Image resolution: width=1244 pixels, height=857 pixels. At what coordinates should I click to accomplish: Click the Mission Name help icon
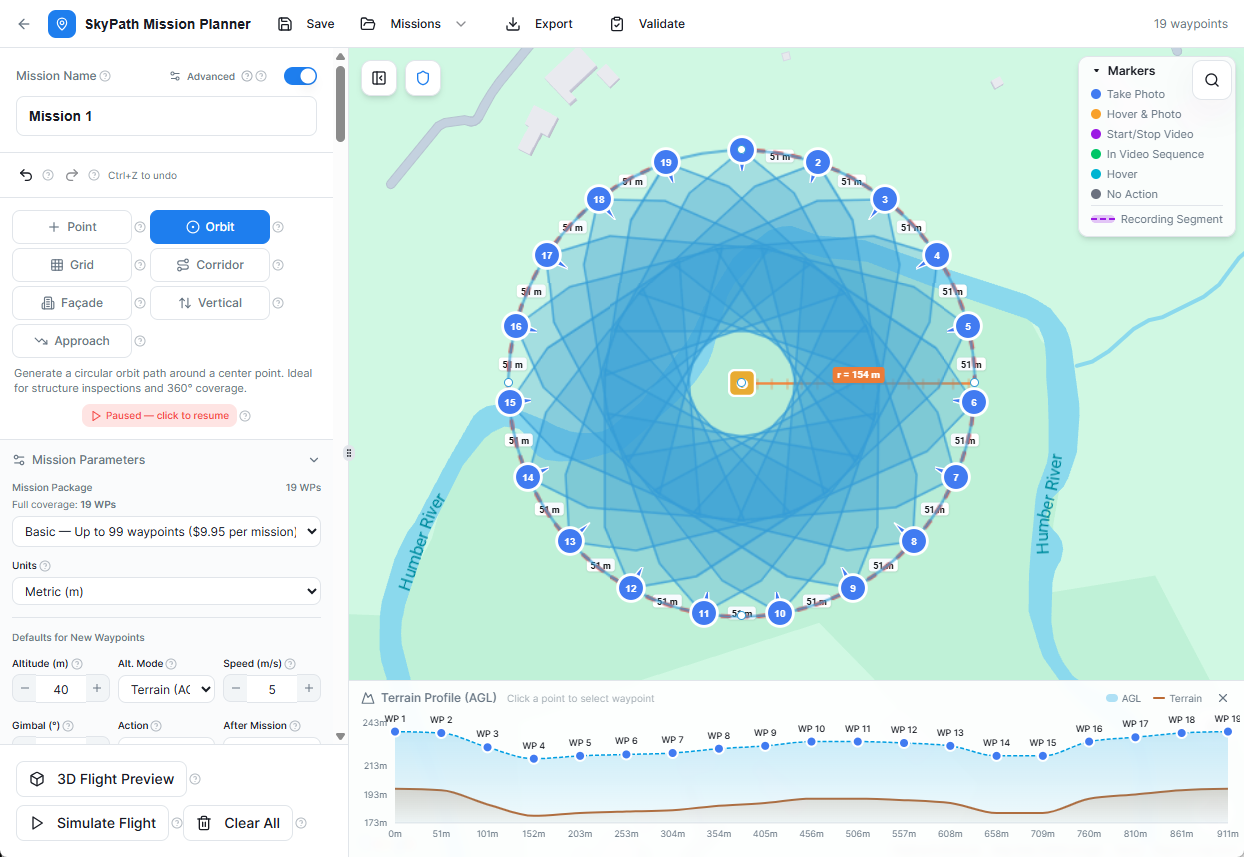pos(105,76)
